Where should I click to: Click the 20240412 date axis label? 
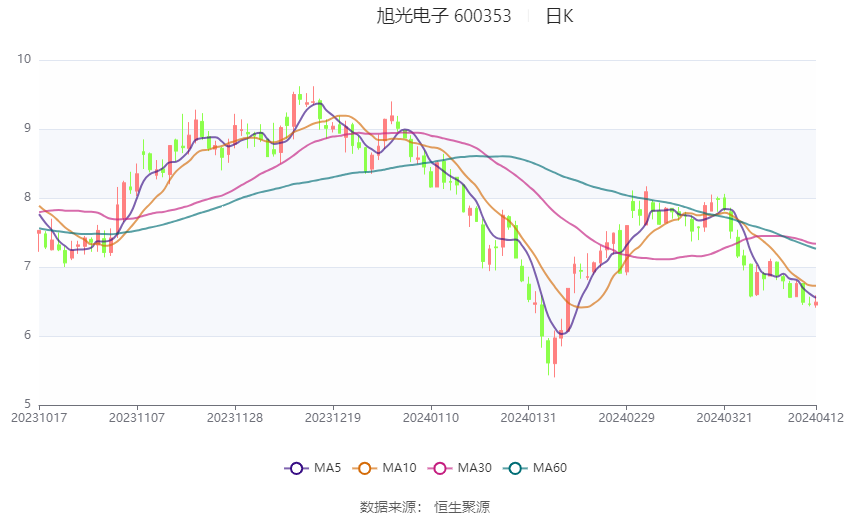click(815, 417)
